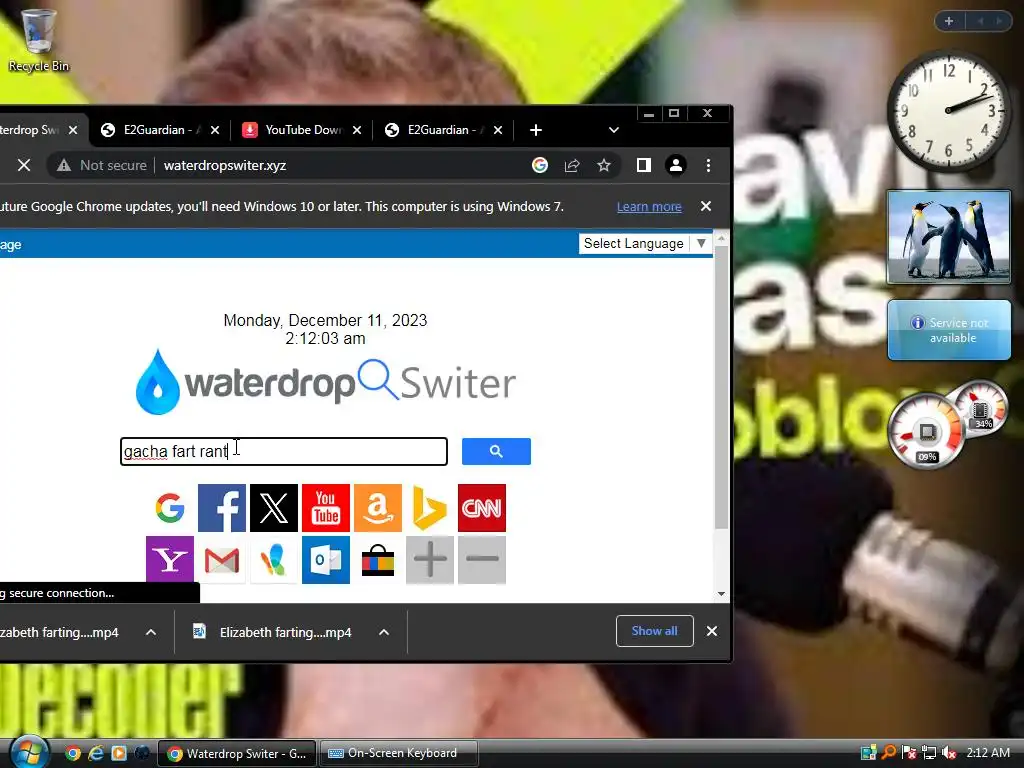Click the Windows Start orb

tap(27, 753)
